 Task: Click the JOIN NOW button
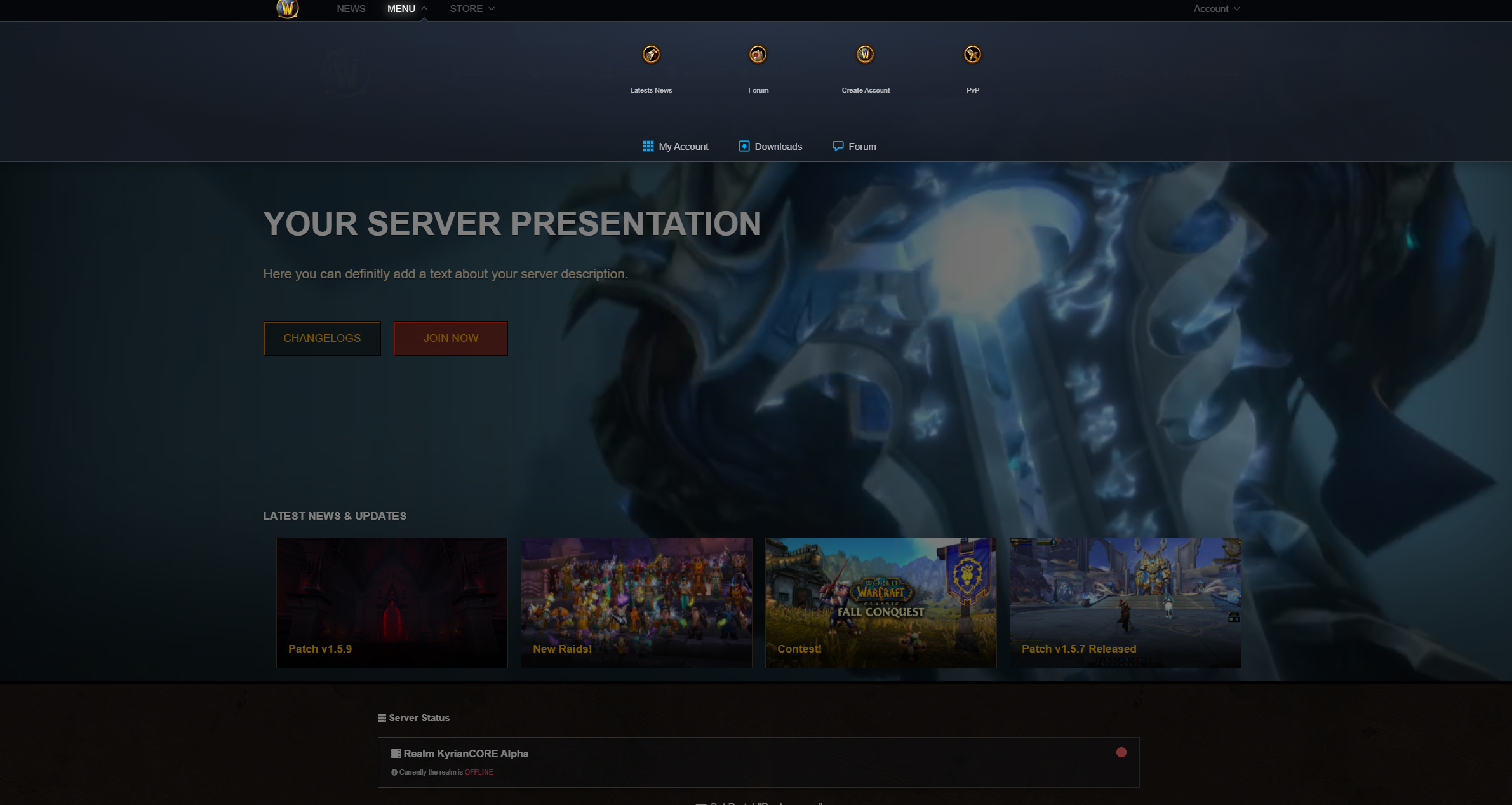pos(451,339)
